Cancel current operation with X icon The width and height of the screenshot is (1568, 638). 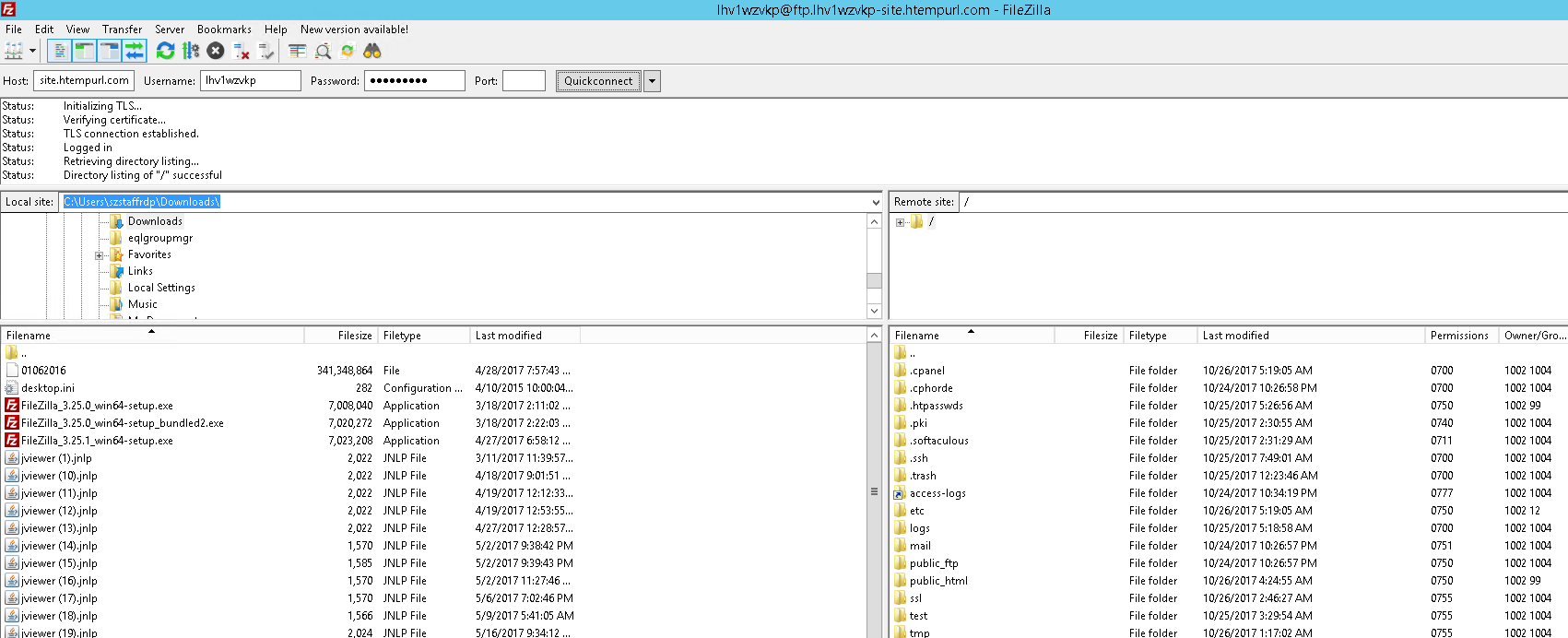click(x=216, y=51)
